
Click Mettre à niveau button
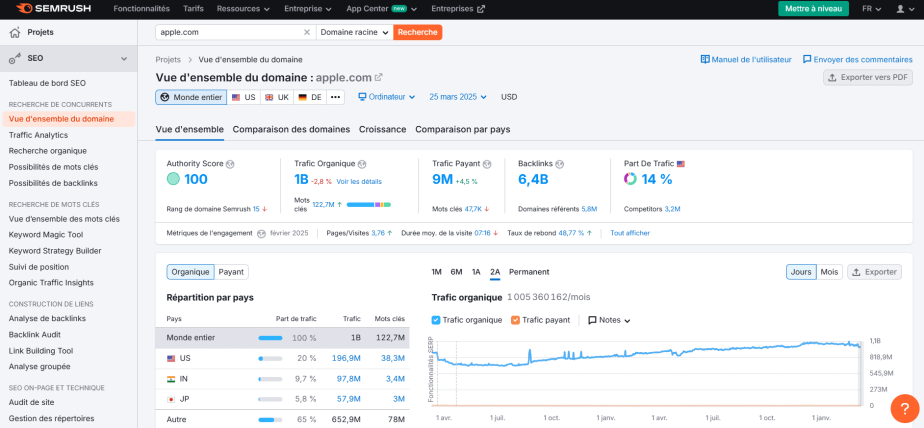pos(813,9)
